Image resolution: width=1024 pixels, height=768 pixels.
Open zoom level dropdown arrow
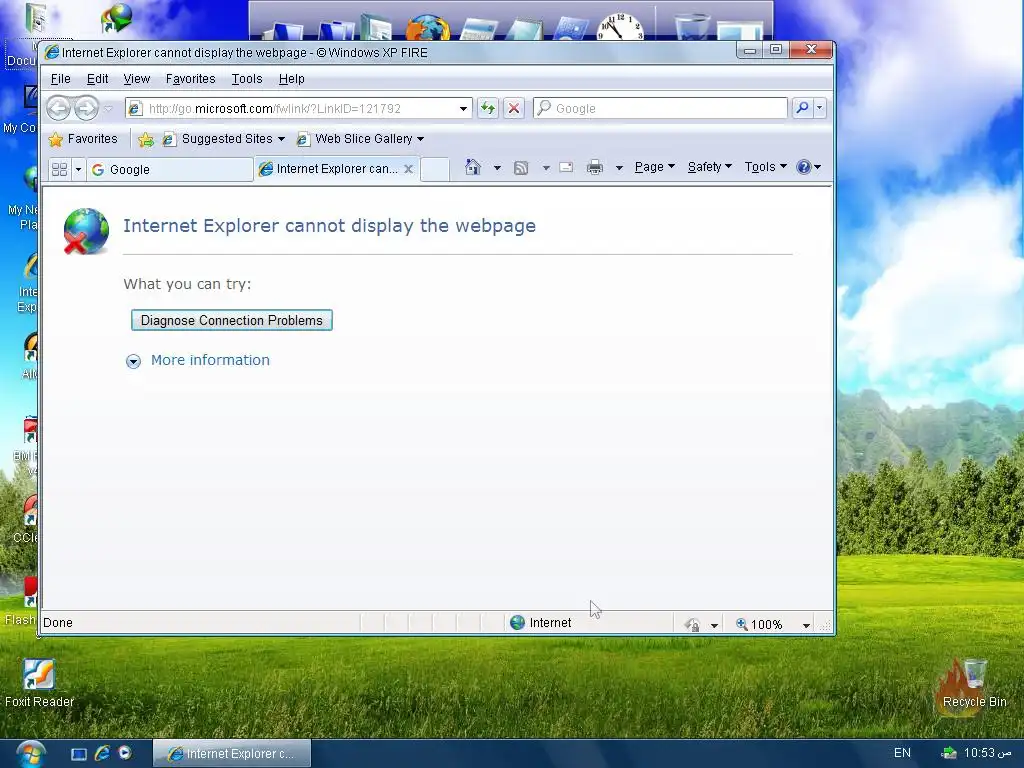coord(807,625)
